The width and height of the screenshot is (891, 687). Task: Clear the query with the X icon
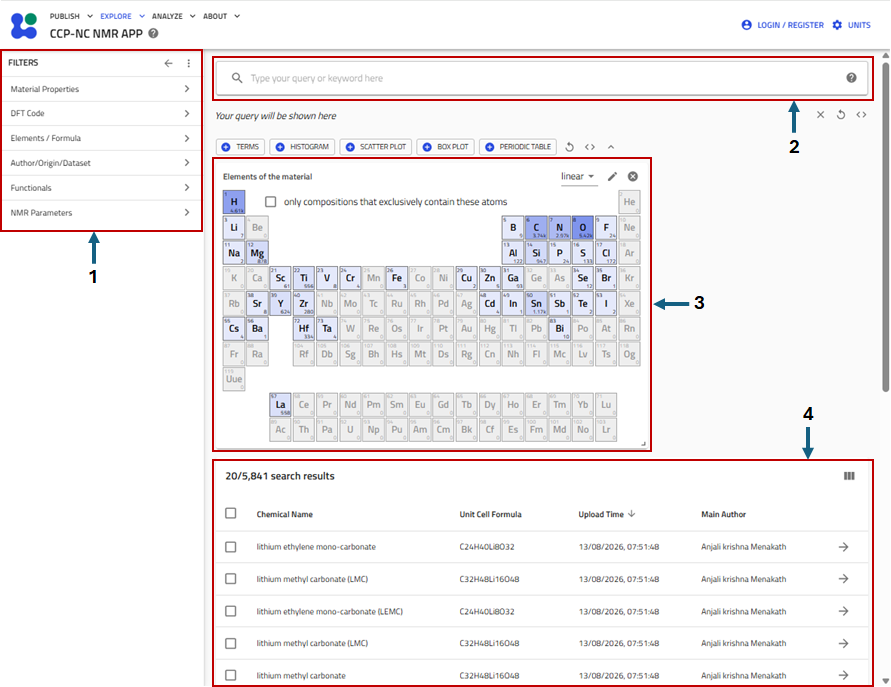[820, 115]
